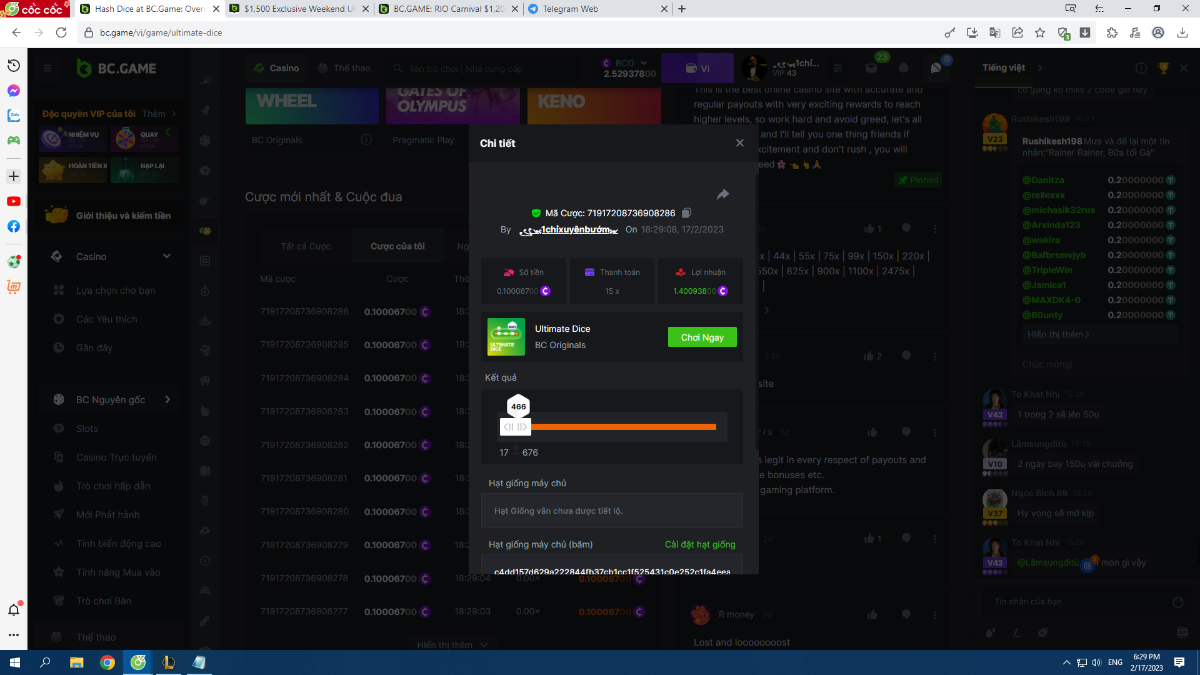
Task: Expand the Casino section in left menu
Action: (x=167, y=256)
